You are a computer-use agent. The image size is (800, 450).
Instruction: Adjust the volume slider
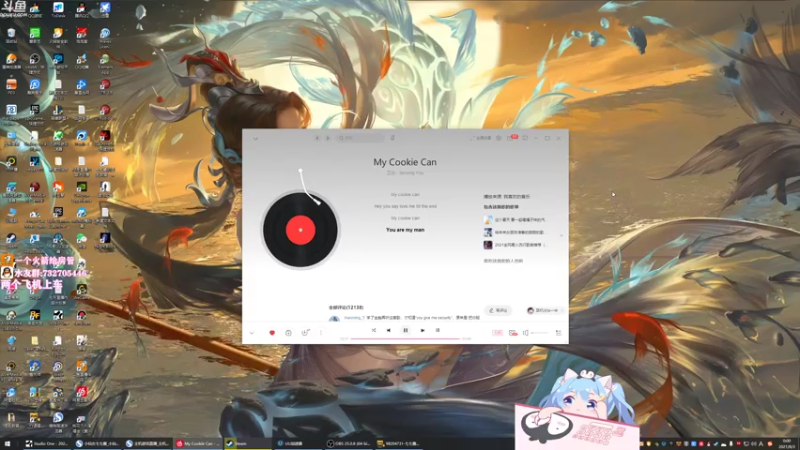tap(539, 333)
